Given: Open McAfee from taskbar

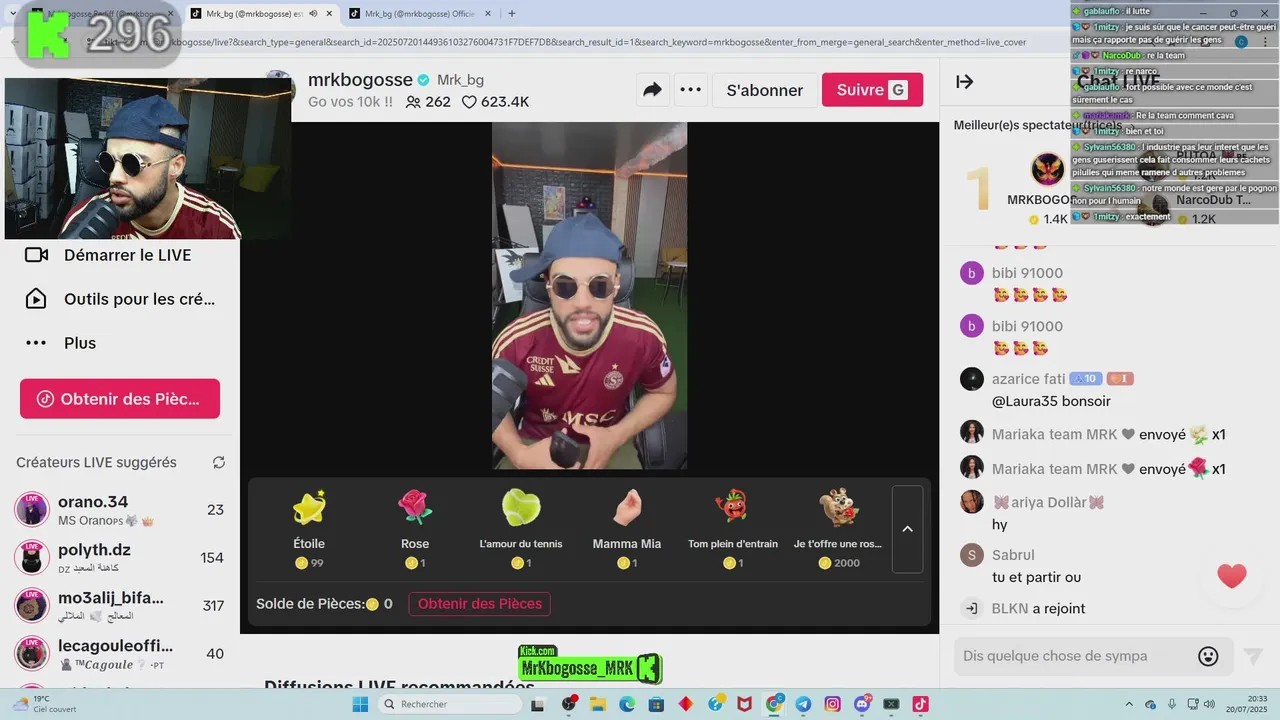Looking at the screenshot, I should point(744,704).
